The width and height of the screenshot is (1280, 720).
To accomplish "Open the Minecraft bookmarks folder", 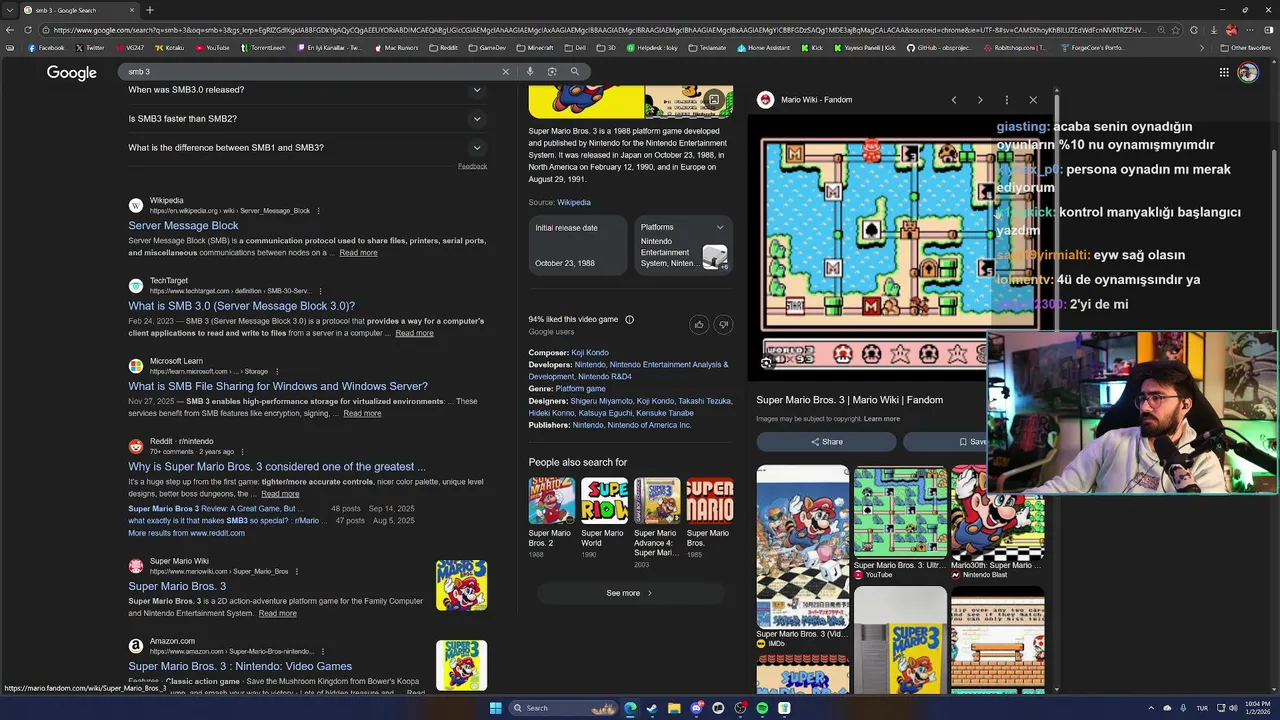I will pos(535,48).
